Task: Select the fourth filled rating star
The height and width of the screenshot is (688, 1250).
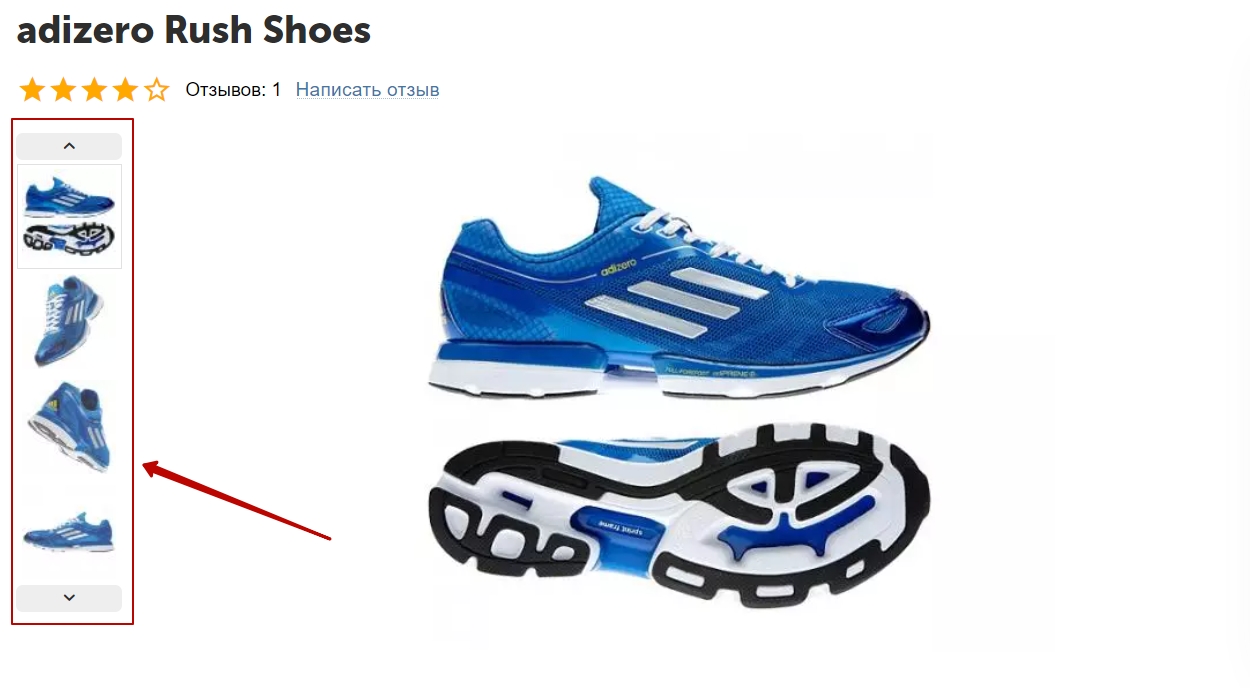Action: pos(125,90)
